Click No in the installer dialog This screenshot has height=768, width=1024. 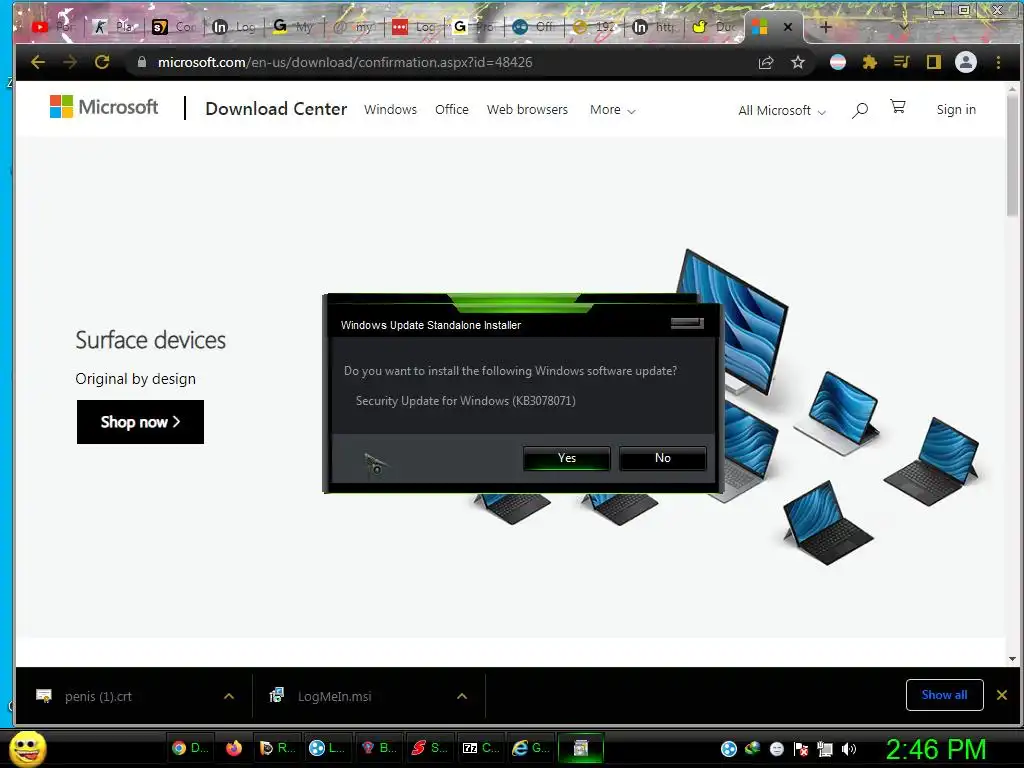(x=662, y=458)
